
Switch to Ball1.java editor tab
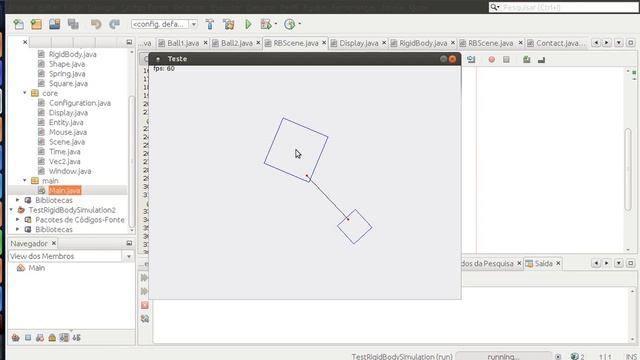click(x=183, y=43)
